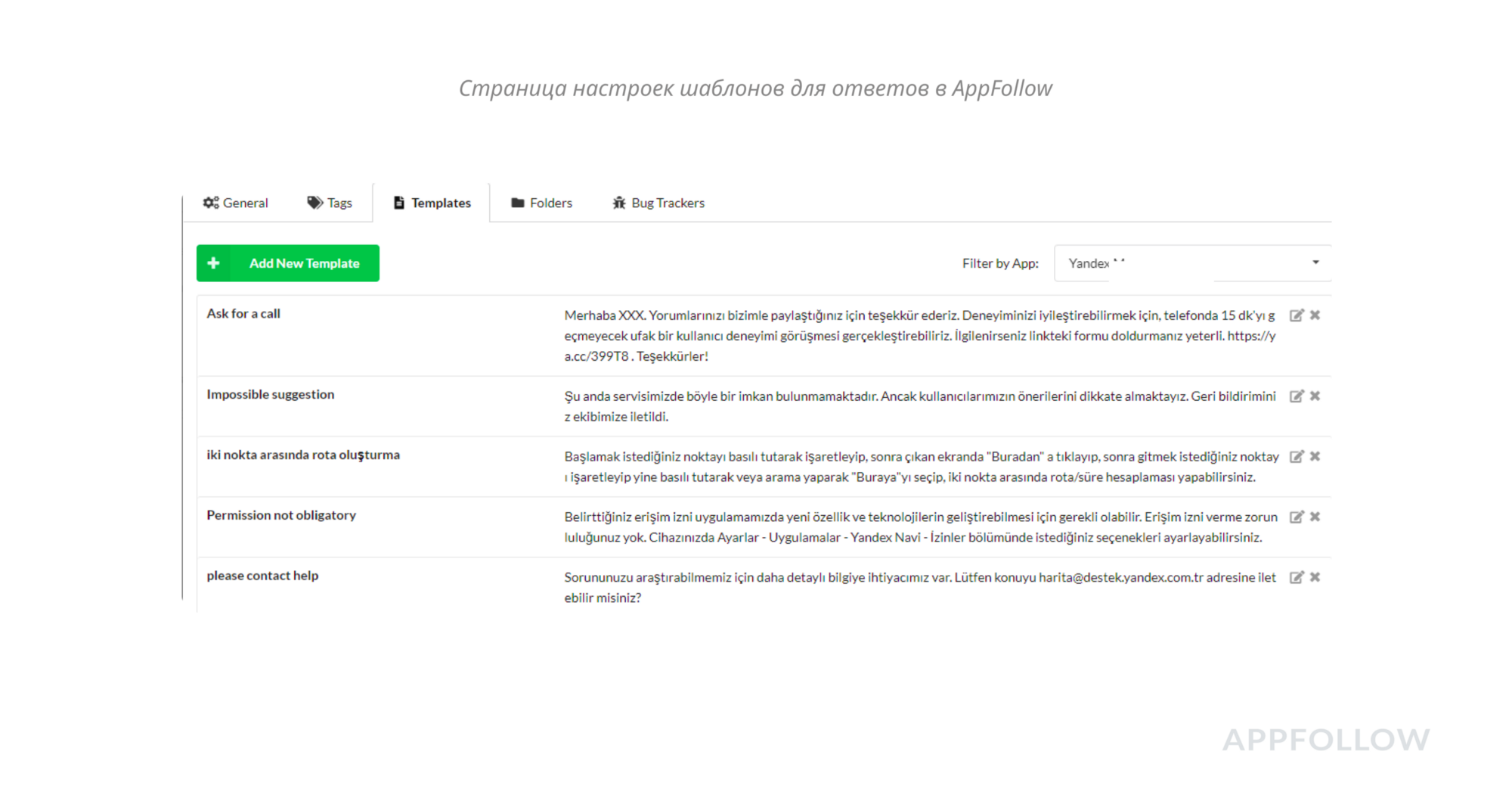Delete the "Permission not obligatory" template

pos(1315,517)
